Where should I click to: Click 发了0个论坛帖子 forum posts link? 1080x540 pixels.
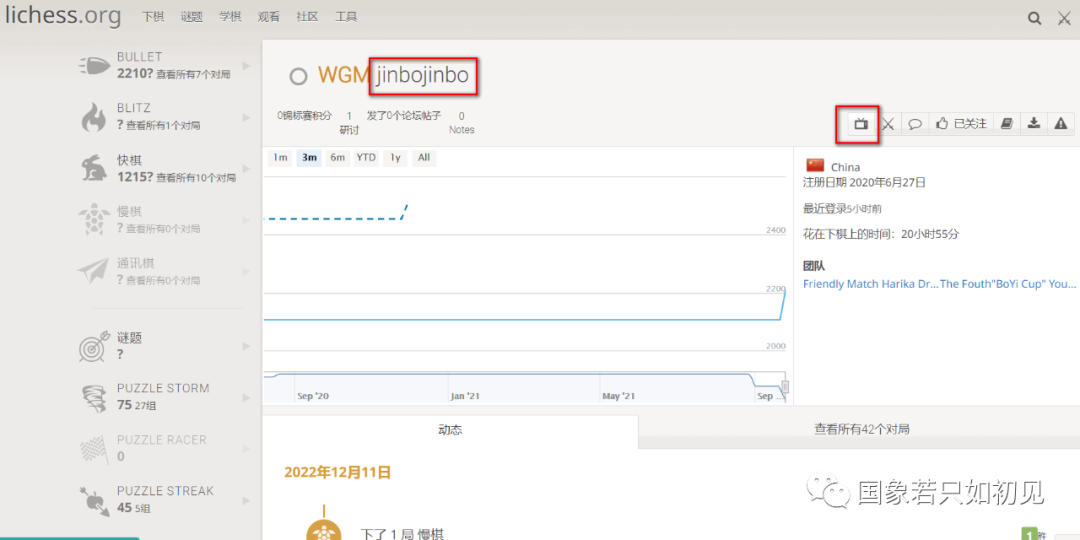point(404,116)
